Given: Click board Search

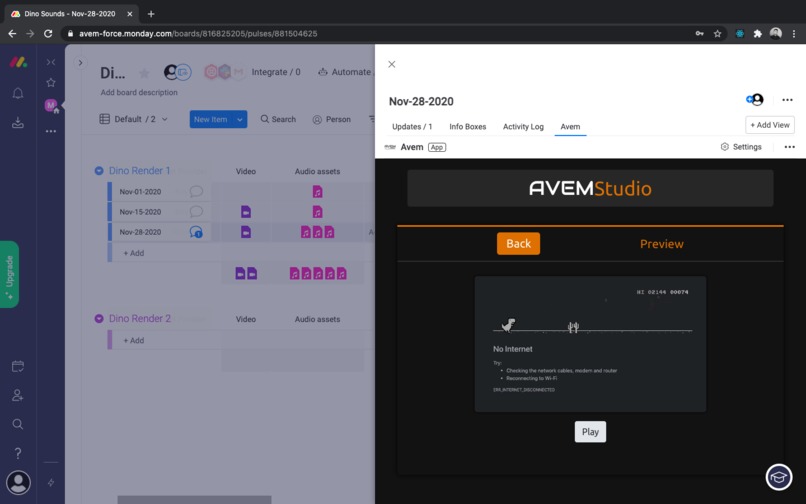Looking at the screenshot, I should click(x=278, y=119).
